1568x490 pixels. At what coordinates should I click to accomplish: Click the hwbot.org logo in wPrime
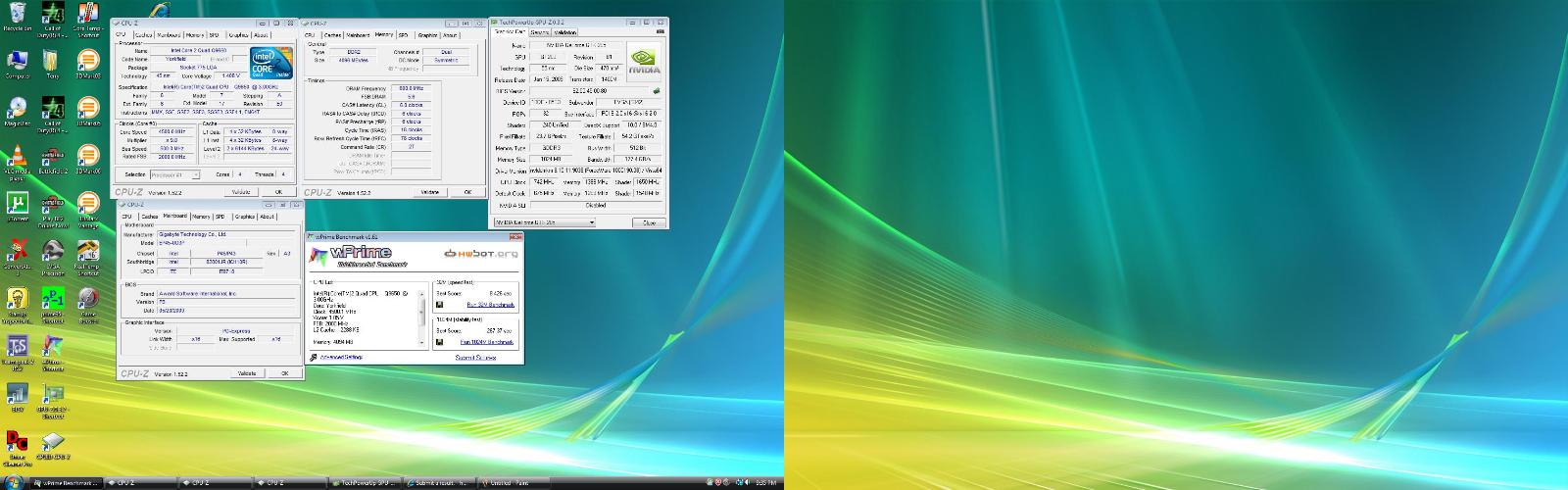[x=481, y=254]
